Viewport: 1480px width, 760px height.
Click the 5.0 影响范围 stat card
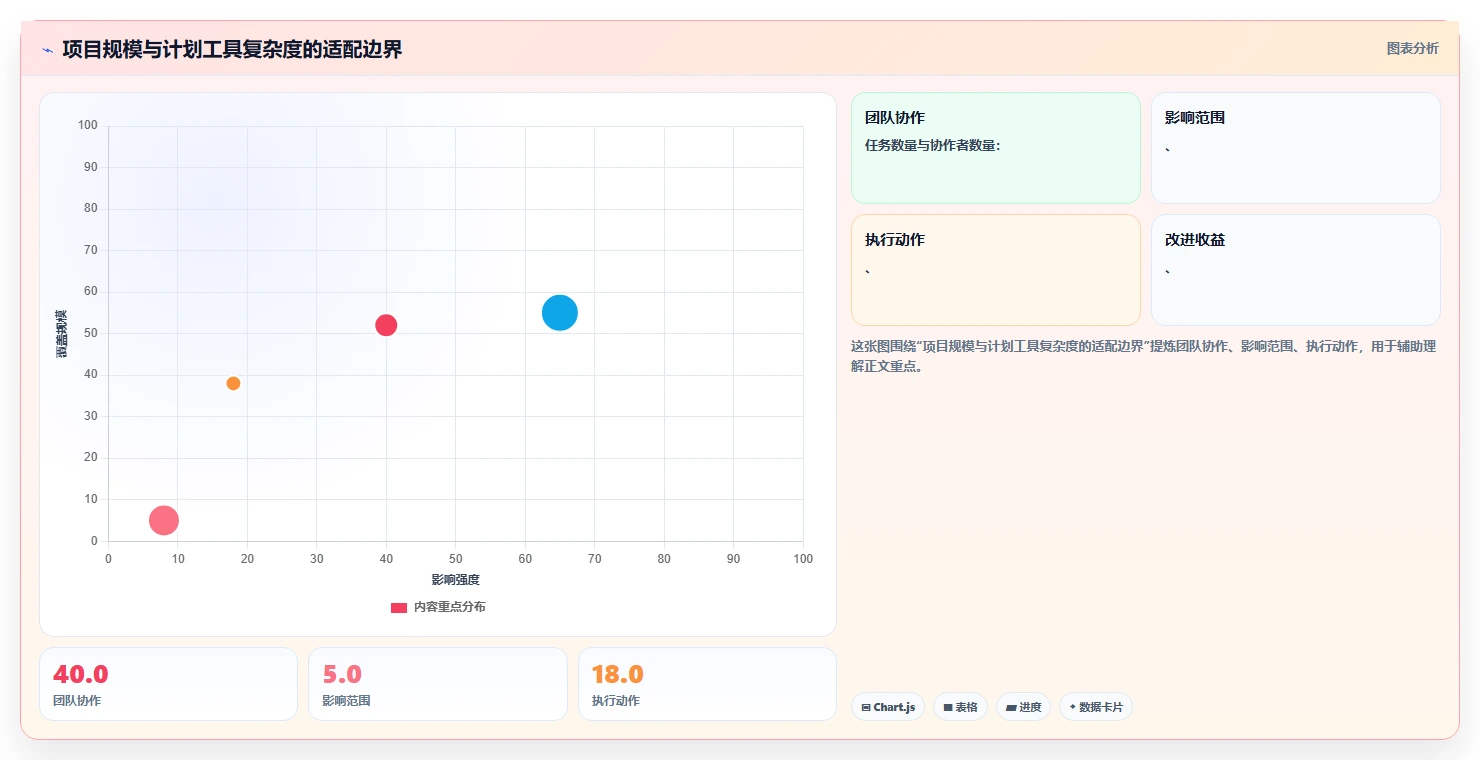pos(437,684)
